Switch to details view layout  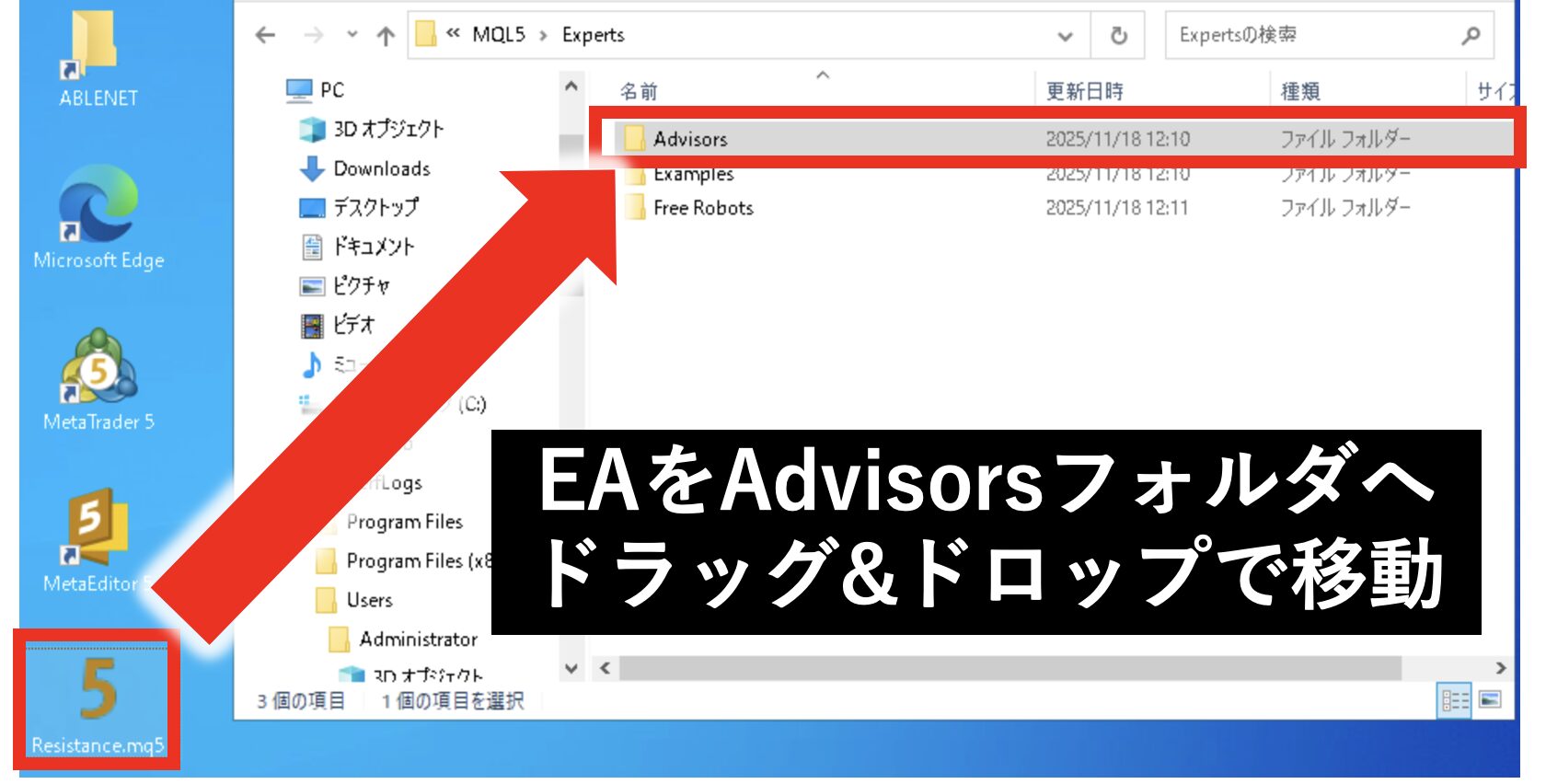1454,701
